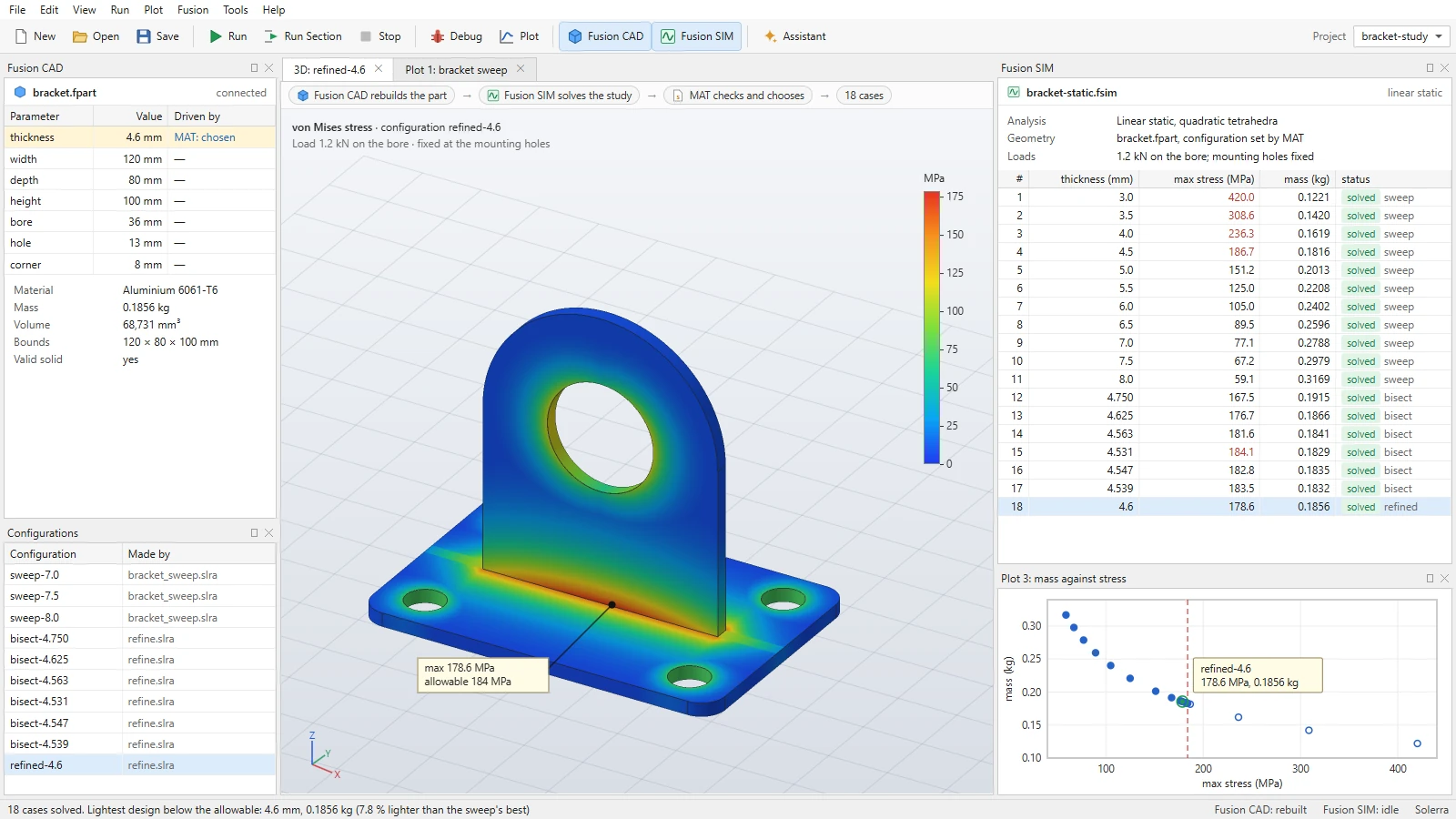Create a new file with the New toolbar button
1456x819 pixels.
coord(35,36)
